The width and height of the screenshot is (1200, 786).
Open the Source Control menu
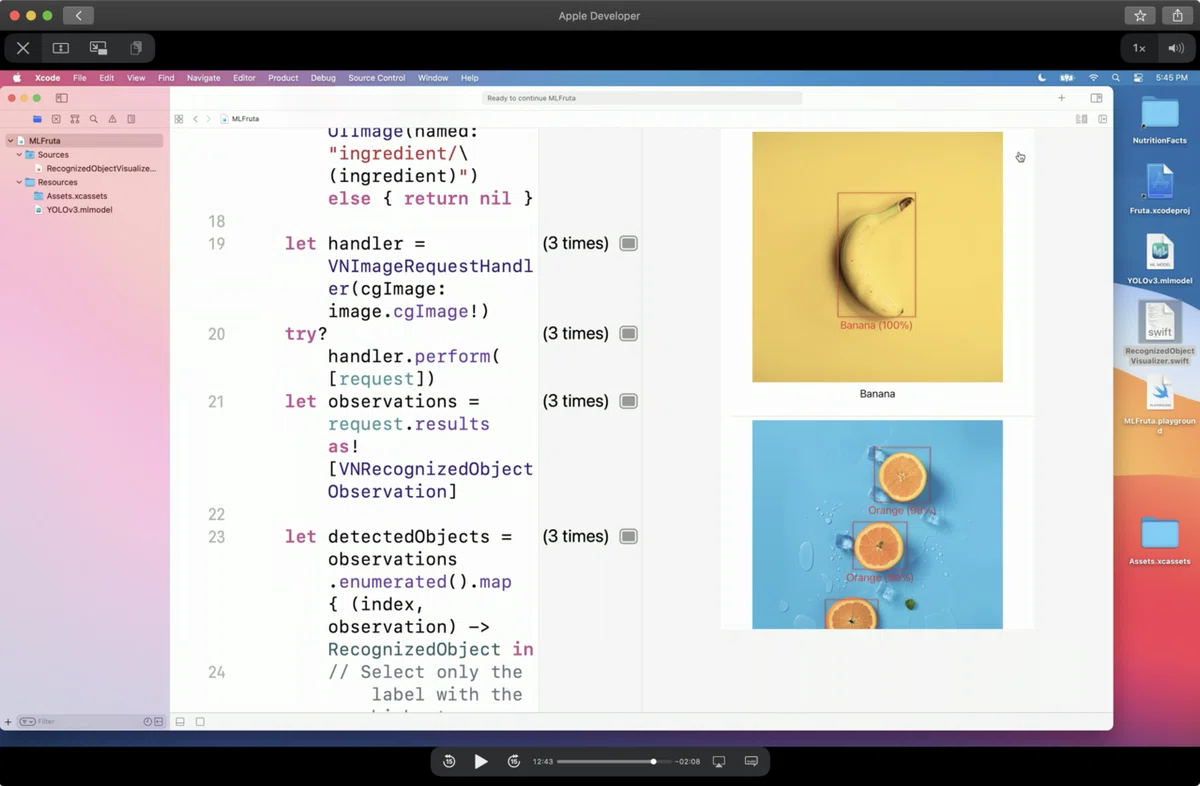coord(377,78)
